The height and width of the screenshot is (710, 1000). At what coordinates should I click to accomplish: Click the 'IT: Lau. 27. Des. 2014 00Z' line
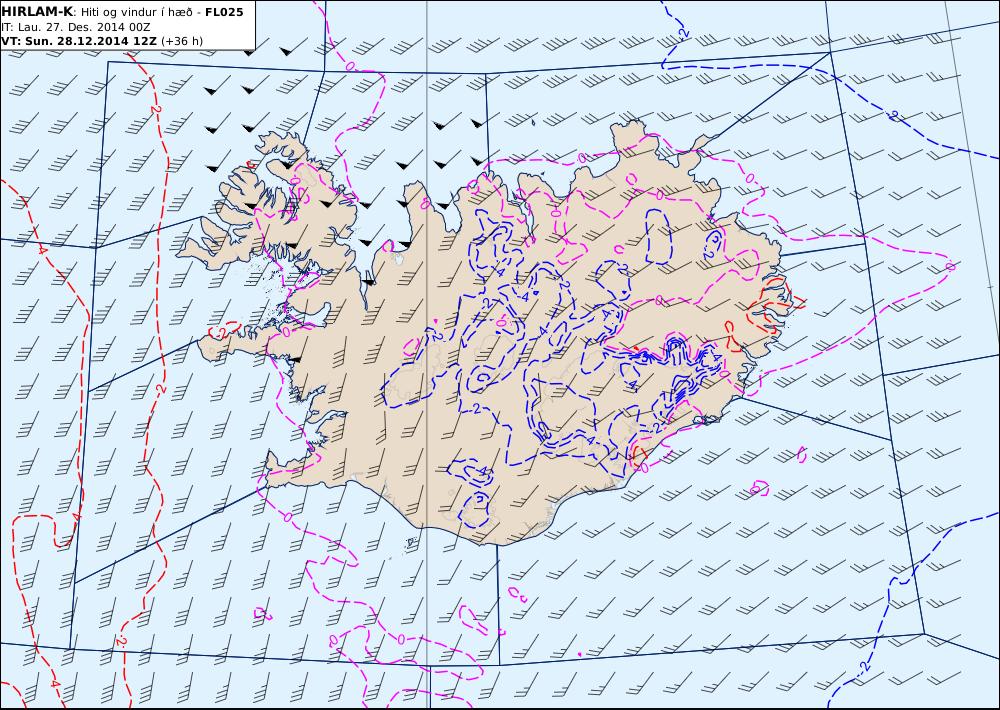76,27
